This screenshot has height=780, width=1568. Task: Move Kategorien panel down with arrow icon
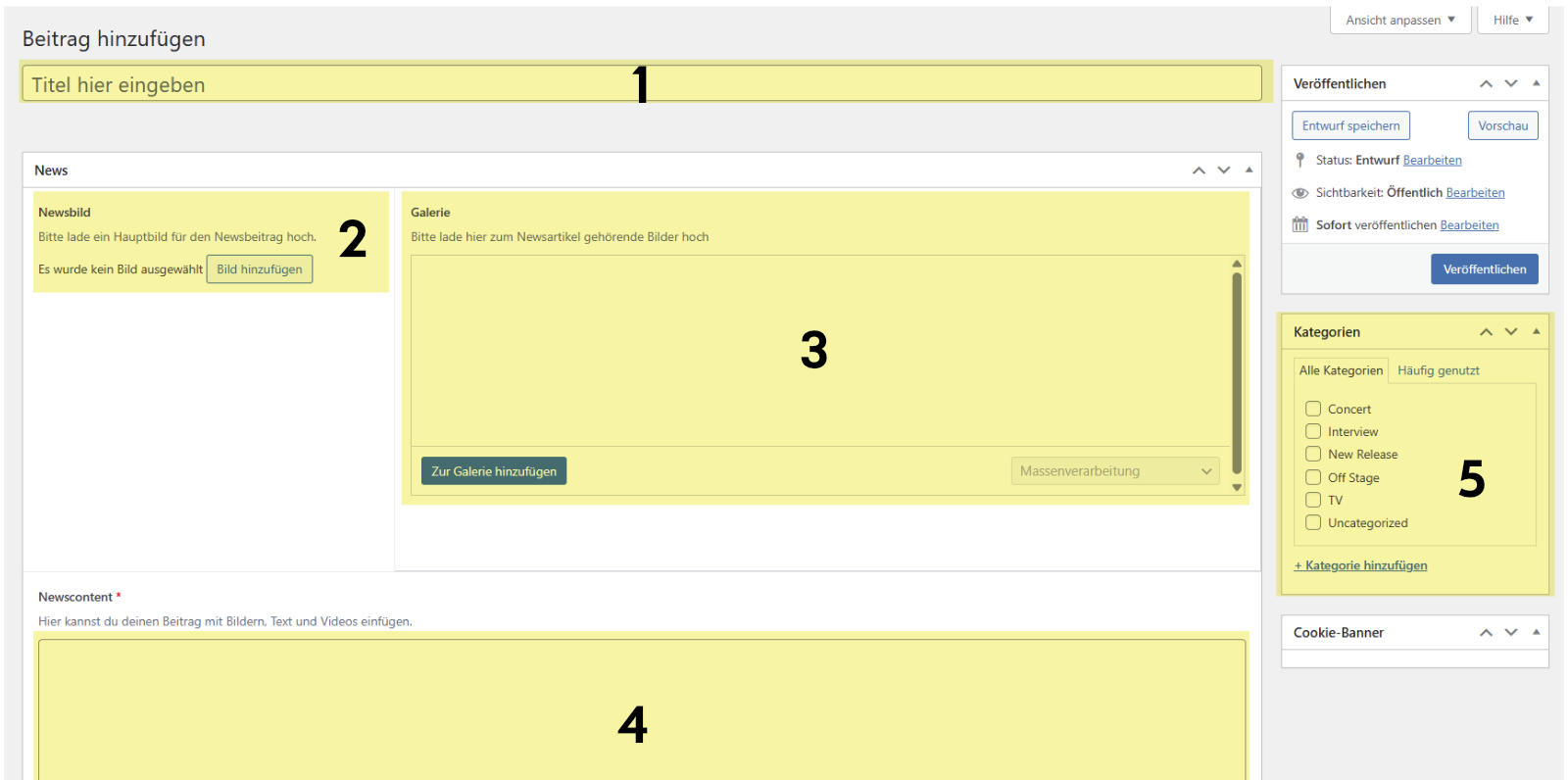tap(1511, 332)
